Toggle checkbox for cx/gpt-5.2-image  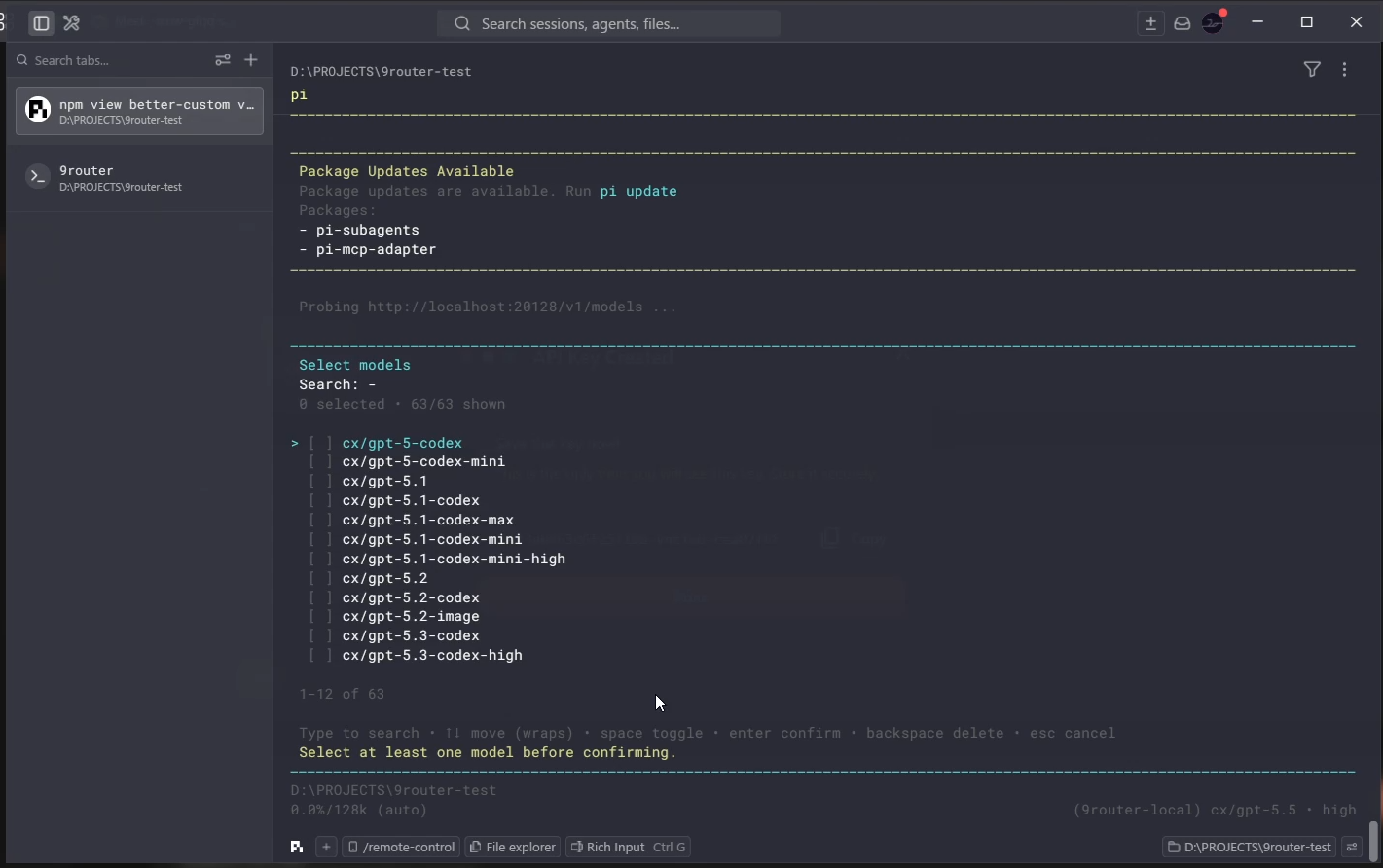tap(320, 617)
